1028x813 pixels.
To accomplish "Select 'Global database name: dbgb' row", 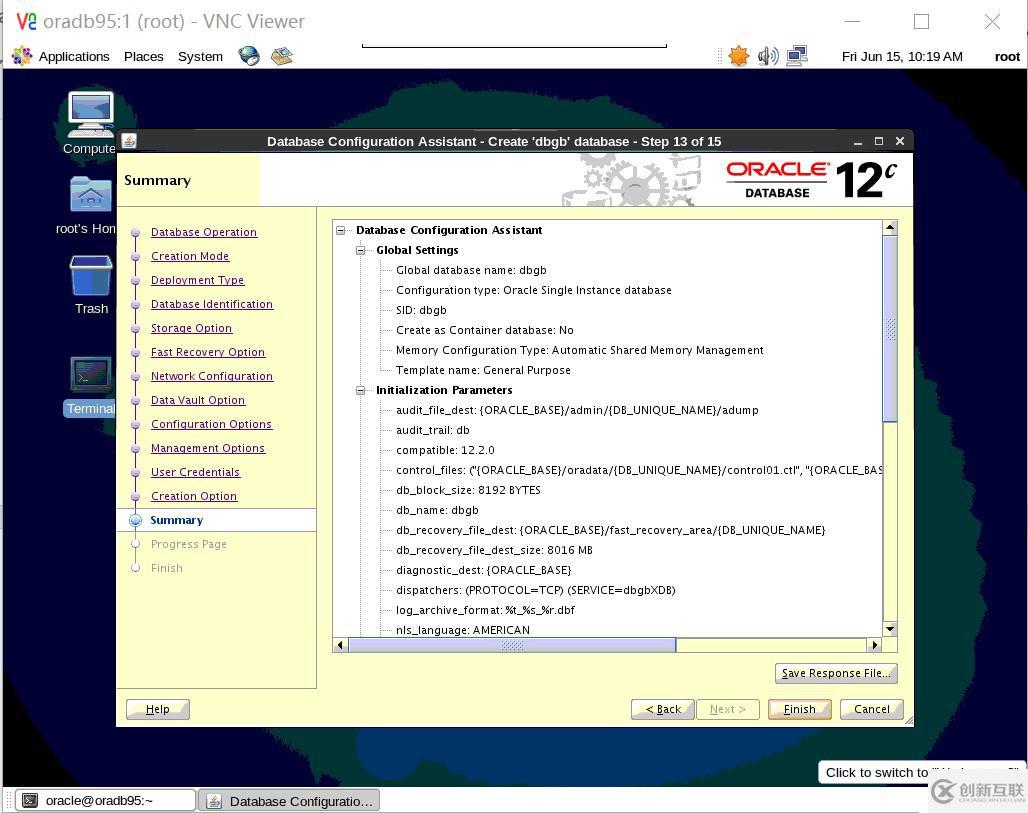I will 471,270.
